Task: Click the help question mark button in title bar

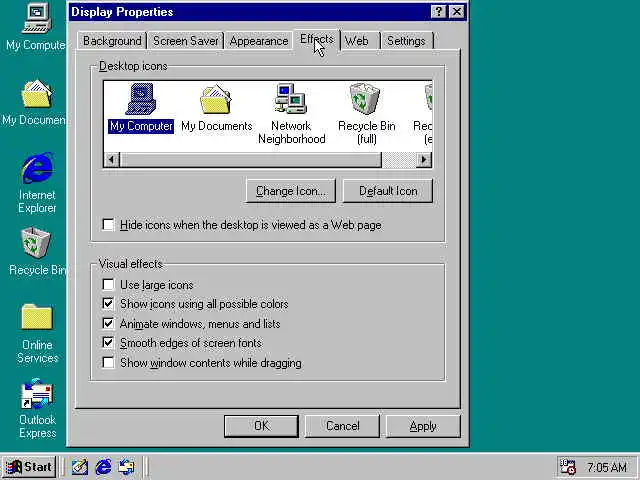Action: 438,11
